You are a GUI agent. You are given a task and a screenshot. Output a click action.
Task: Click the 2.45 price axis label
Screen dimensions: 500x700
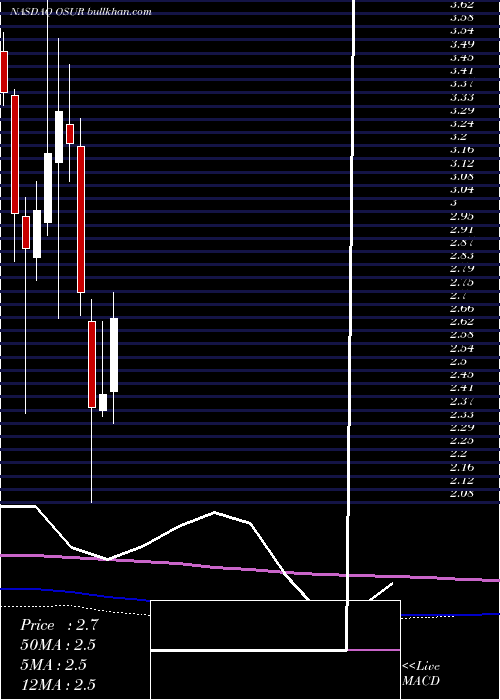(462, 375)
